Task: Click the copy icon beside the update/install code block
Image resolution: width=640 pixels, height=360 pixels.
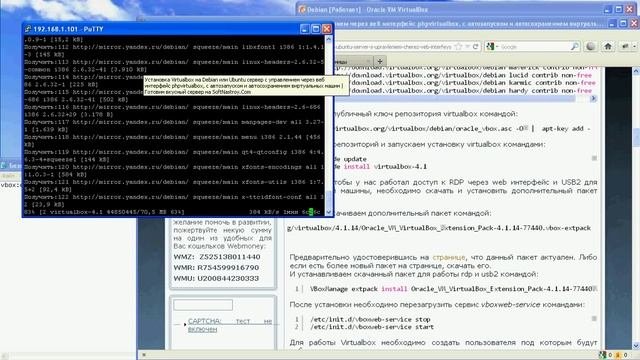Action: (x=594, y=158)
